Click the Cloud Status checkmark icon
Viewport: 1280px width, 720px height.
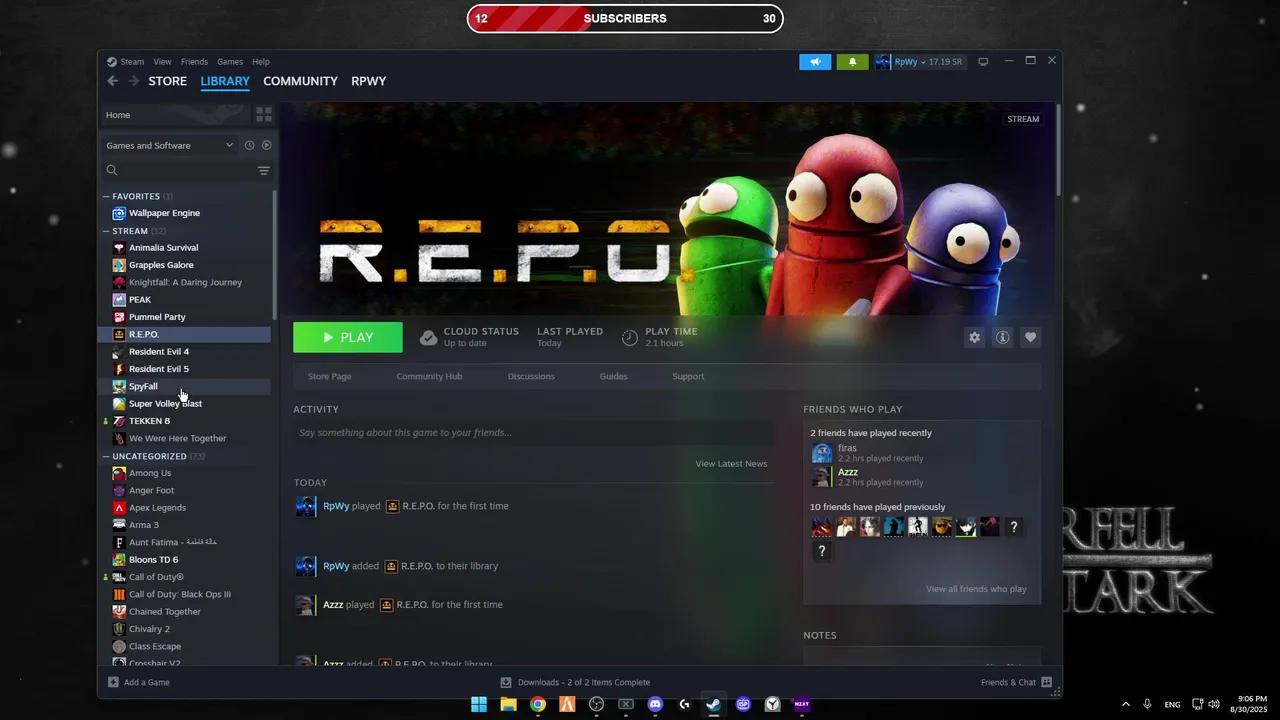[x=428, y=338]
